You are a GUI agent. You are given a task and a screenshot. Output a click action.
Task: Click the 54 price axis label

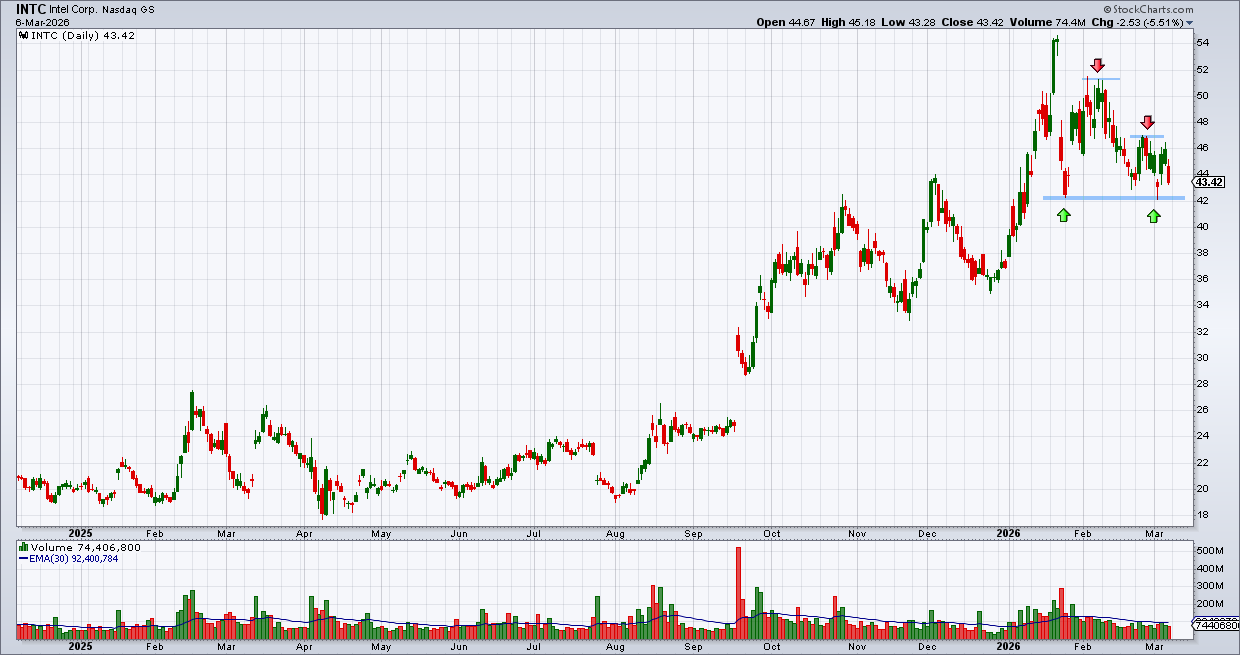[1204, 43]
